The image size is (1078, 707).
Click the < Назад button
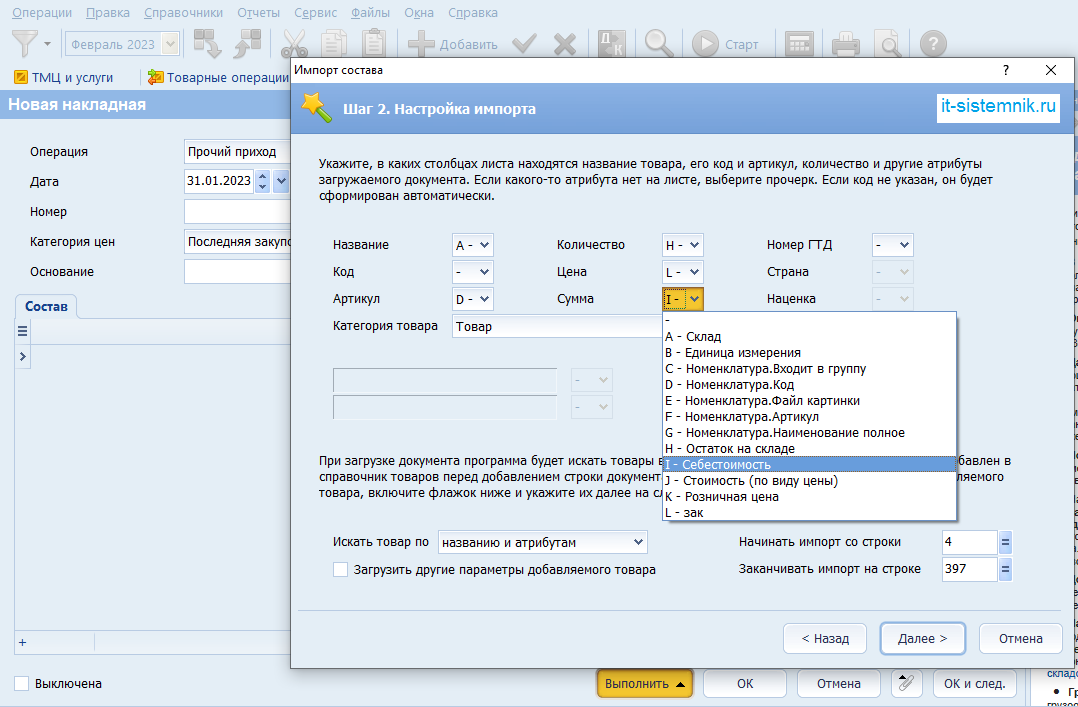click(x=825, y=638)
